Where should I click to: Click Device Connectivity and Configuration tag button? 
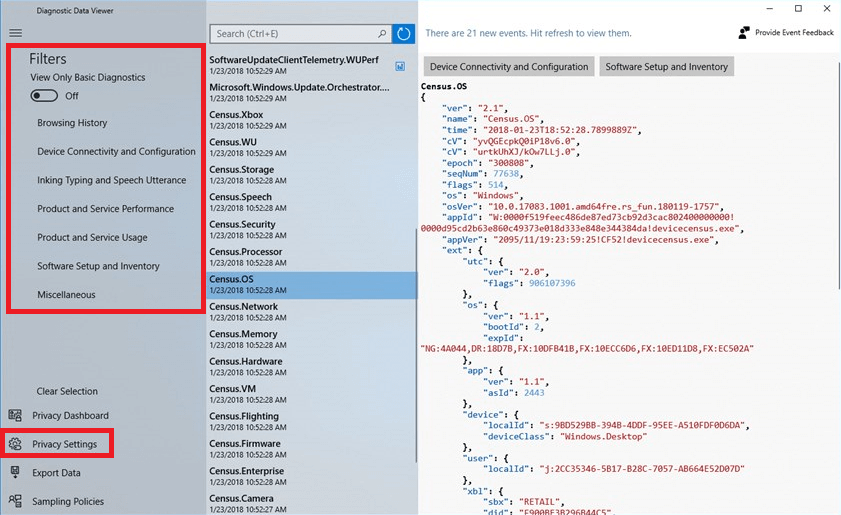click(x=509, y=67)
